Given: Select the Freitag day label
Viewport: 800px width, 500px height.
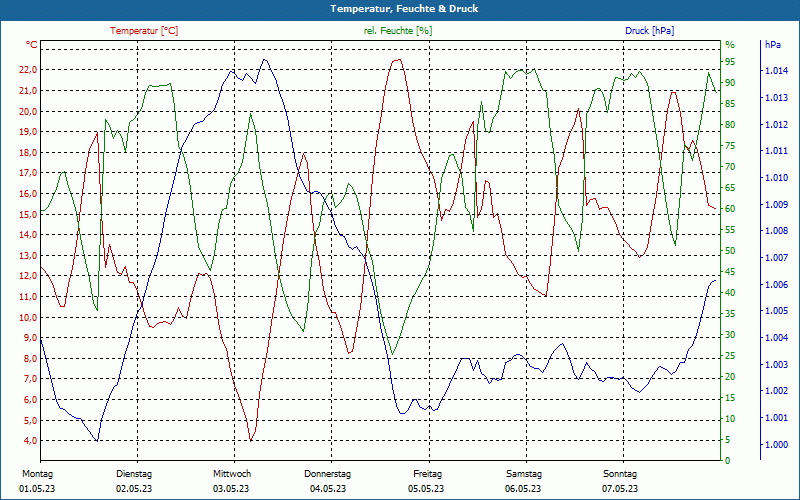Looking at the screenshot, I should coord(428,474).
